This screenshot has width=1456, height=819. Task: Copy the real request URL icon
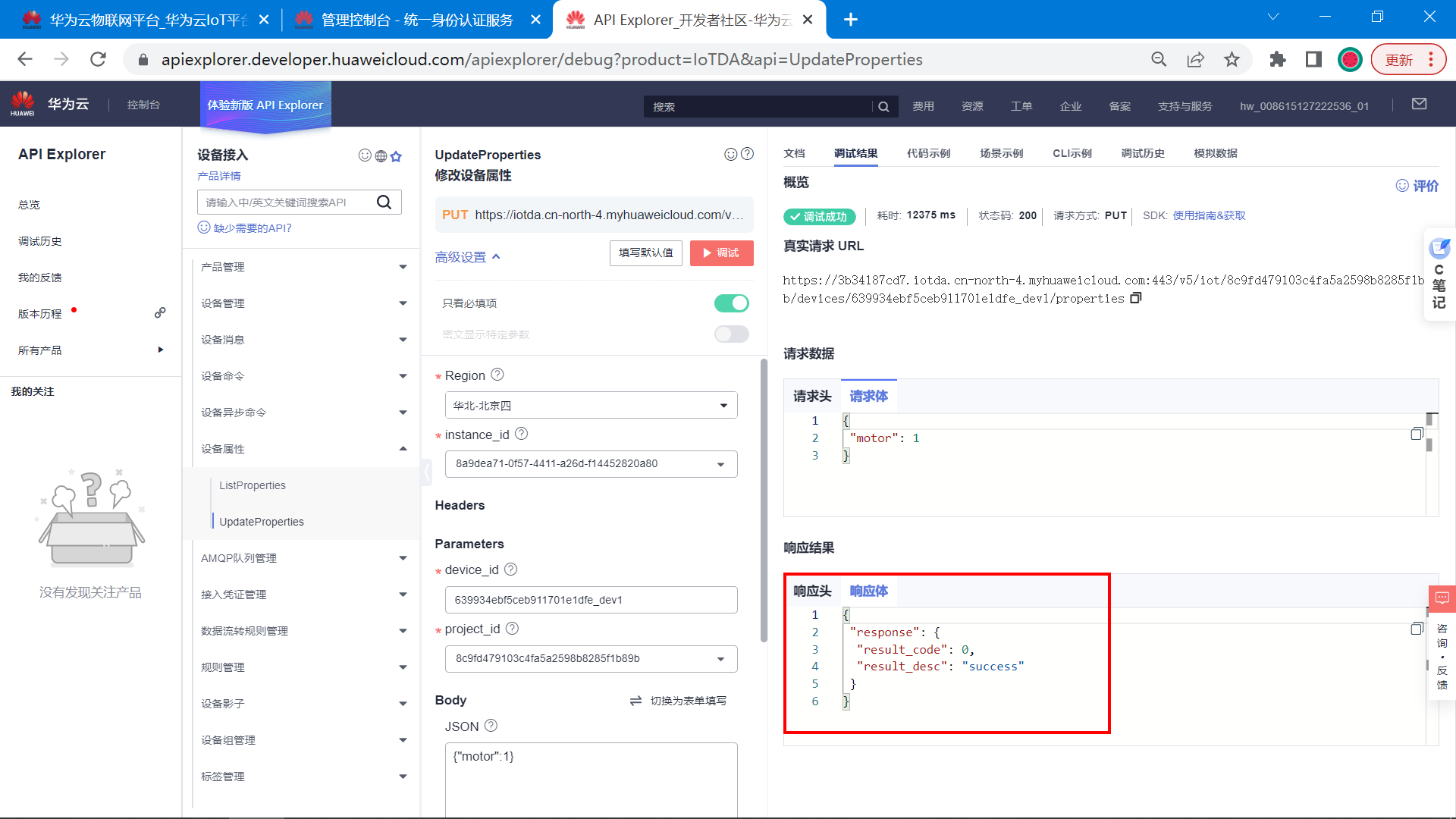click(x=1135, y=298)
